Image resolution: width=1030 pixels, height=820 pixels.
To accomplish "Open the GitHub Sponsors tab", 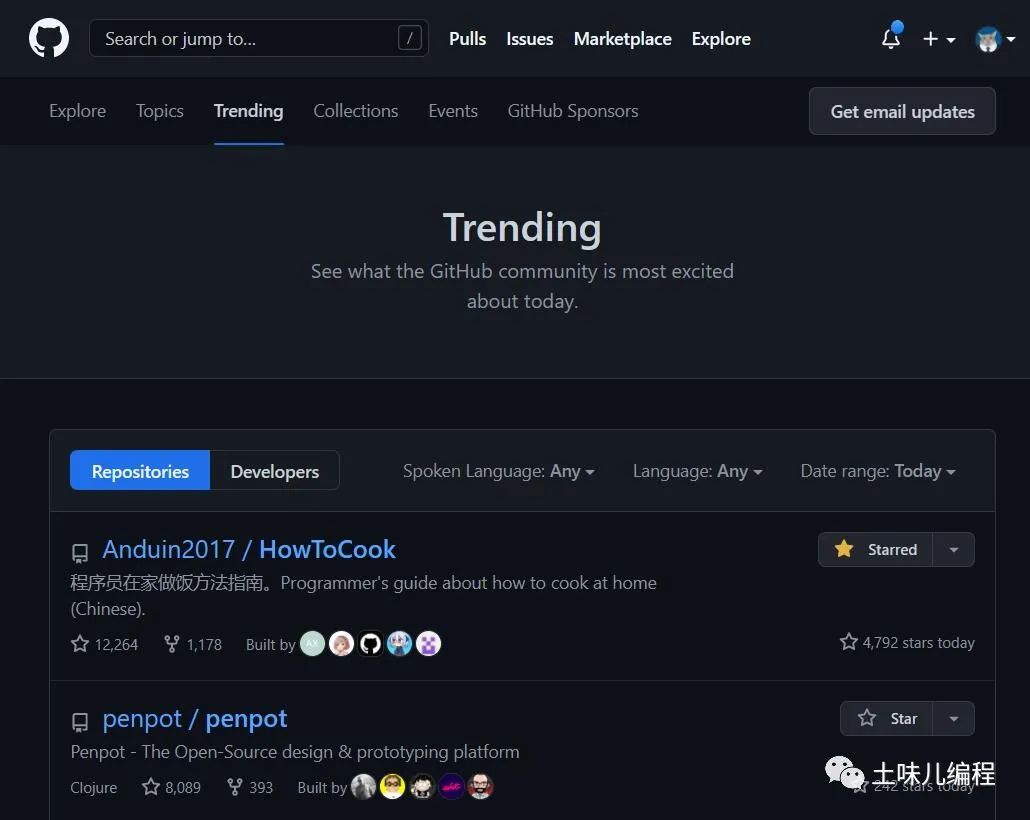I will coord(573,110).
